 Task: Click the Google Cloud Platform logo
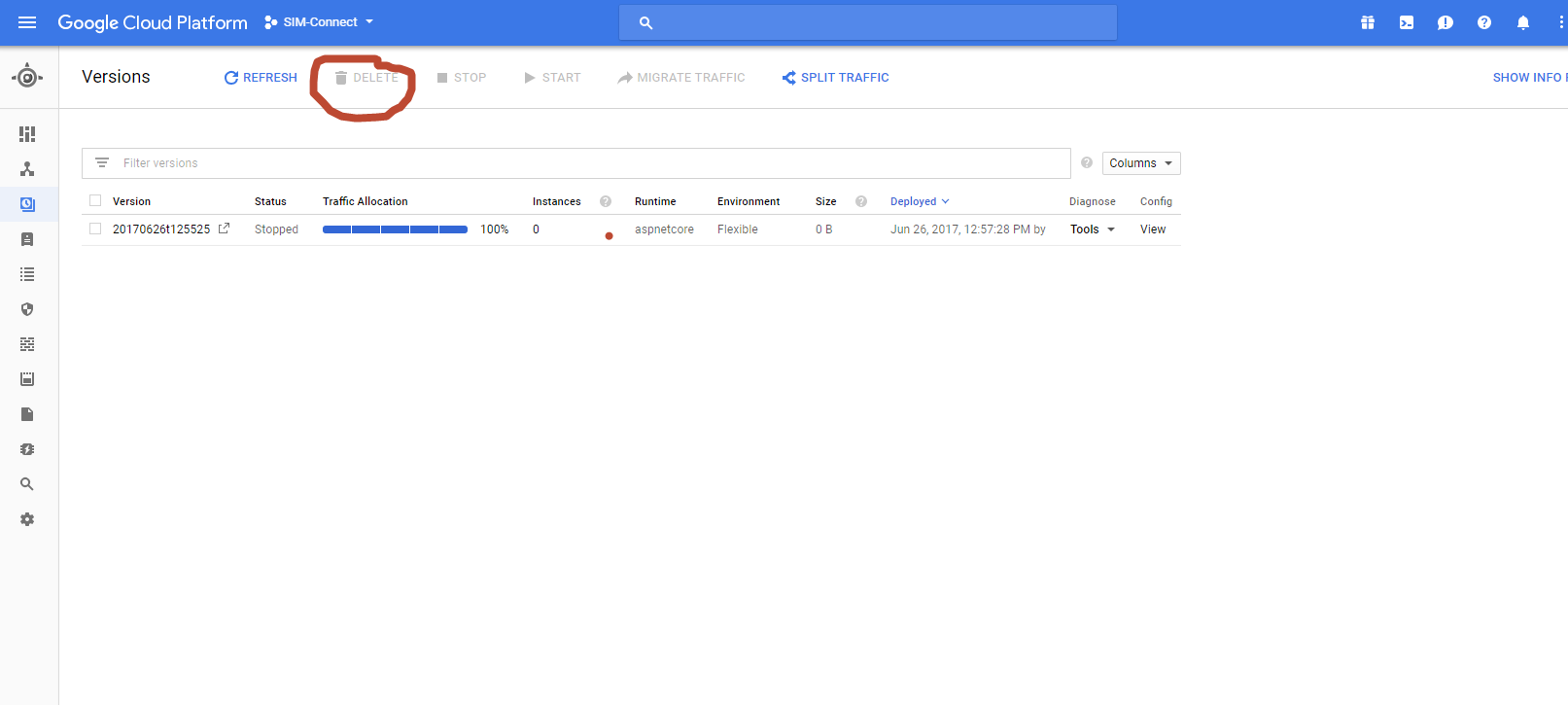[153, 22]
